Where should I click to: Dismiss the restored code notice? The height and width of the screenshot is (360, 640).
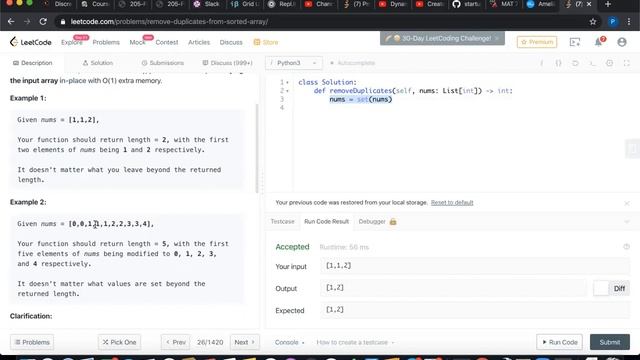[x=627, y=203]
